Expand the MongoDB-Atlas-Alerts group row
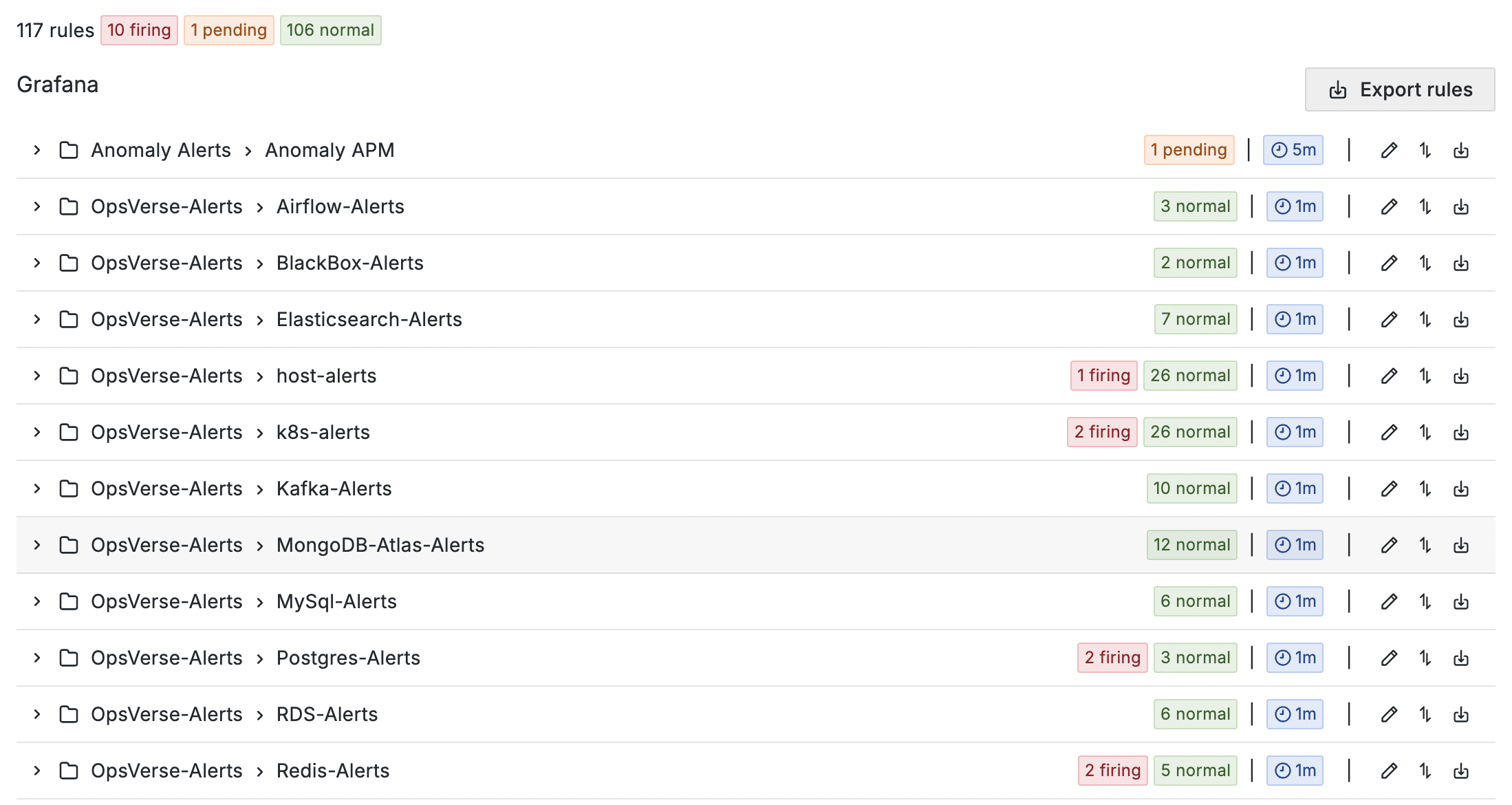This screenshot has width=1512, height=805. [x=37, y=545]
